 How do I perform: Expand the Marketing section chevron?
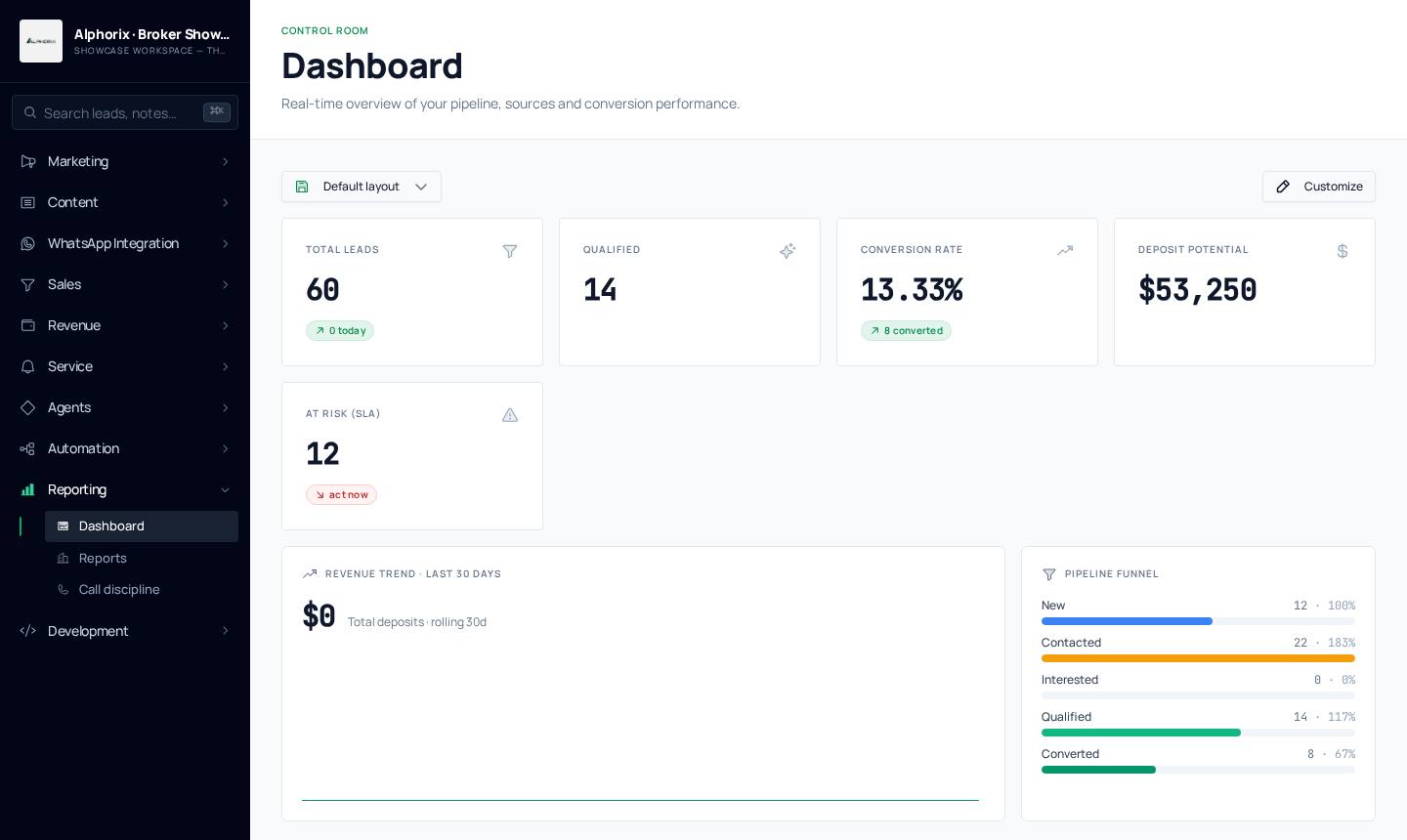click(225, 161)
